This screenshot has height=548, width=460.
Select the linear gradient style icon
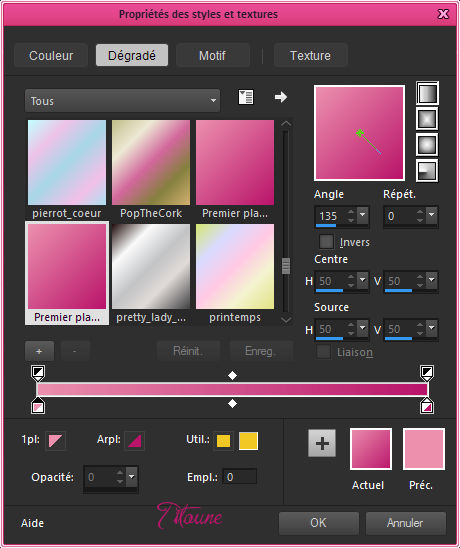click(x=427, y=93)
